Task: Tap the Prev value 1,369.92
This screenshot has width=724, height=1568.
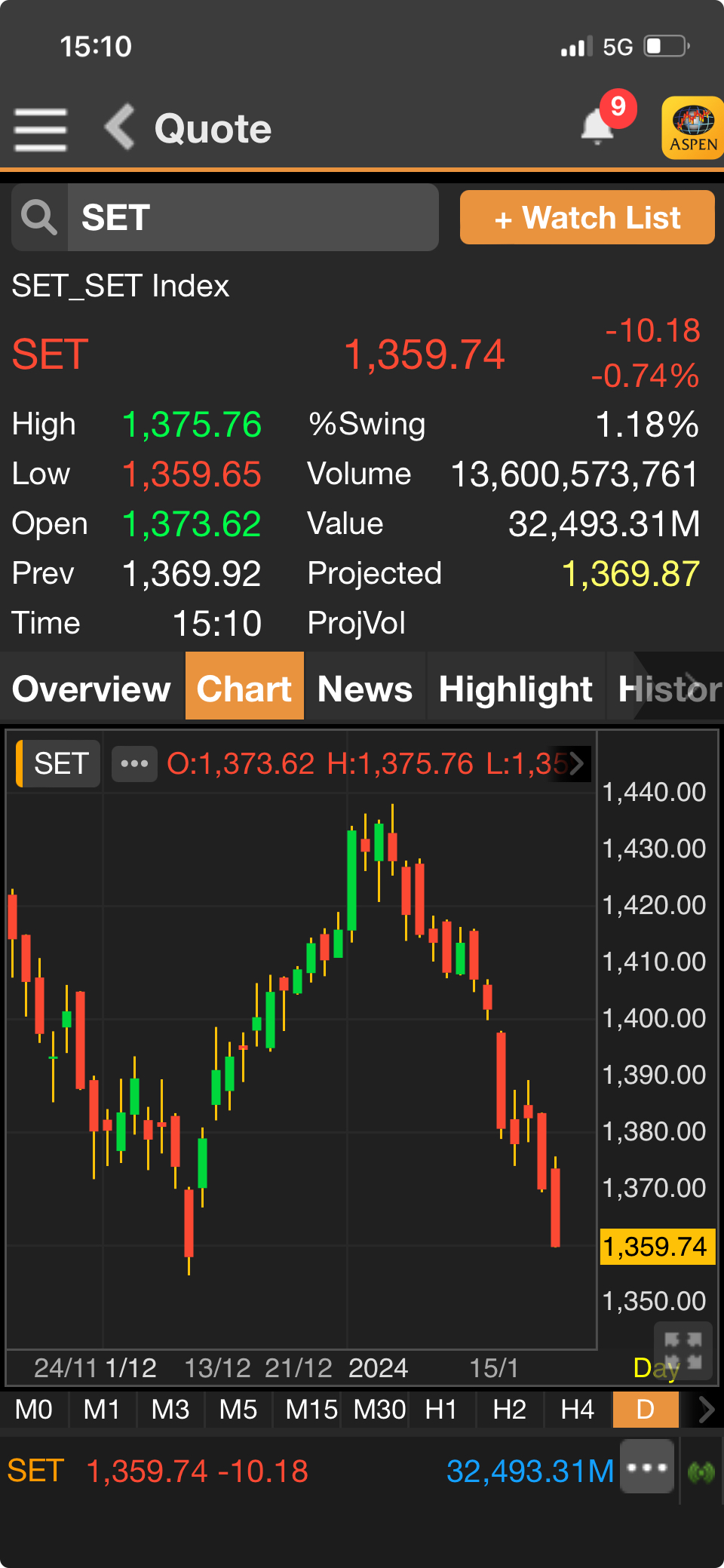Action: pos(192,574)
